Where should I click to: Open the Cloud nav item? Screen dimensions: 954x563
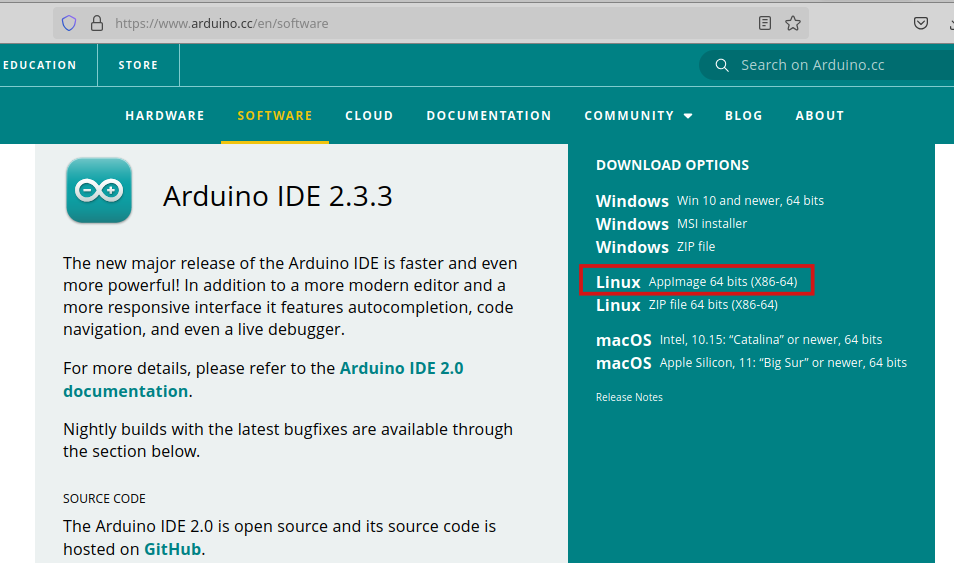coord(369,116)
